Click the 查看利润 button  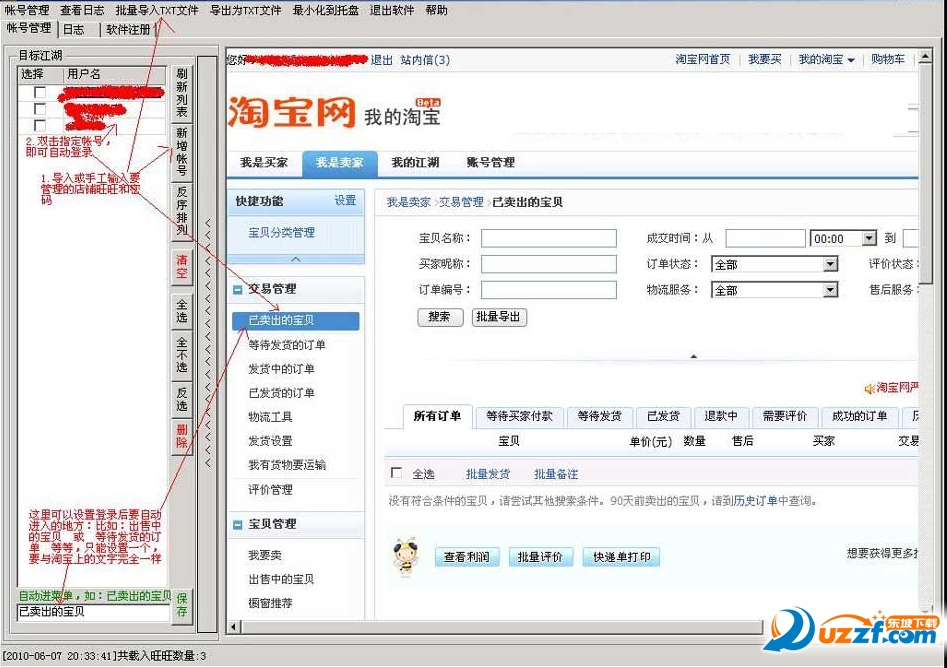coord(466,557)
